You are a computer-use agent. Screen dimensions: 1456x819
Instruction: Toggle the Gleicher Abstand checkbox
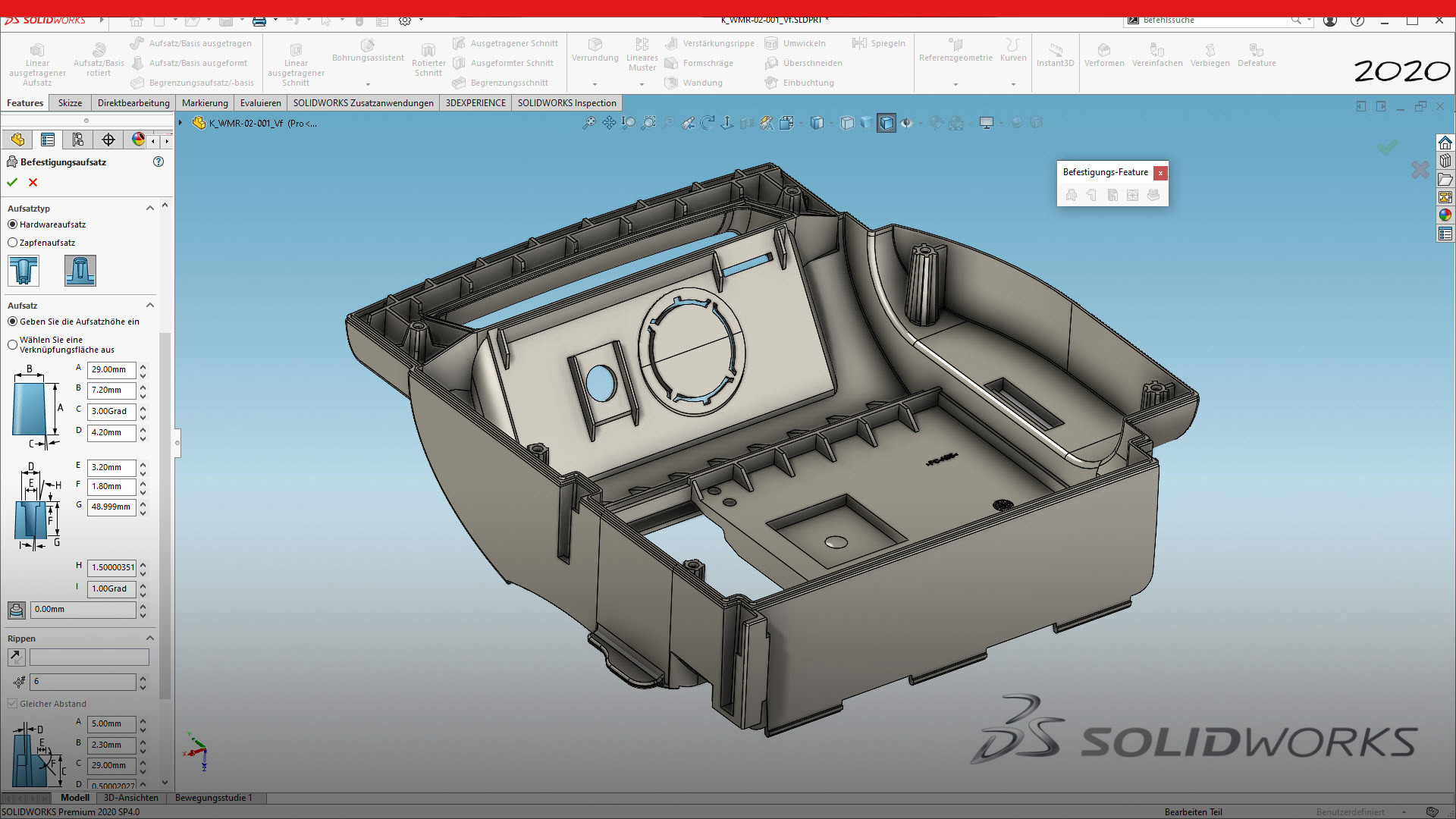click(12, 704)
